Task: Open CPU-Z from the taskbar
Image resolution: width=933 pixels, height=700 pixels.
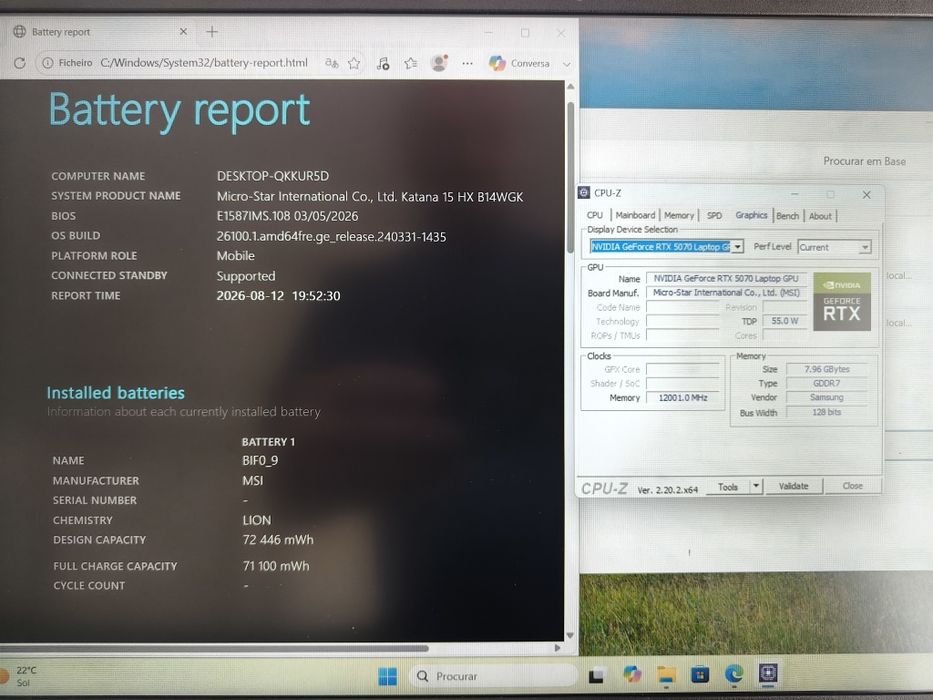Action: pyautogui.click(x=768, y=673)
